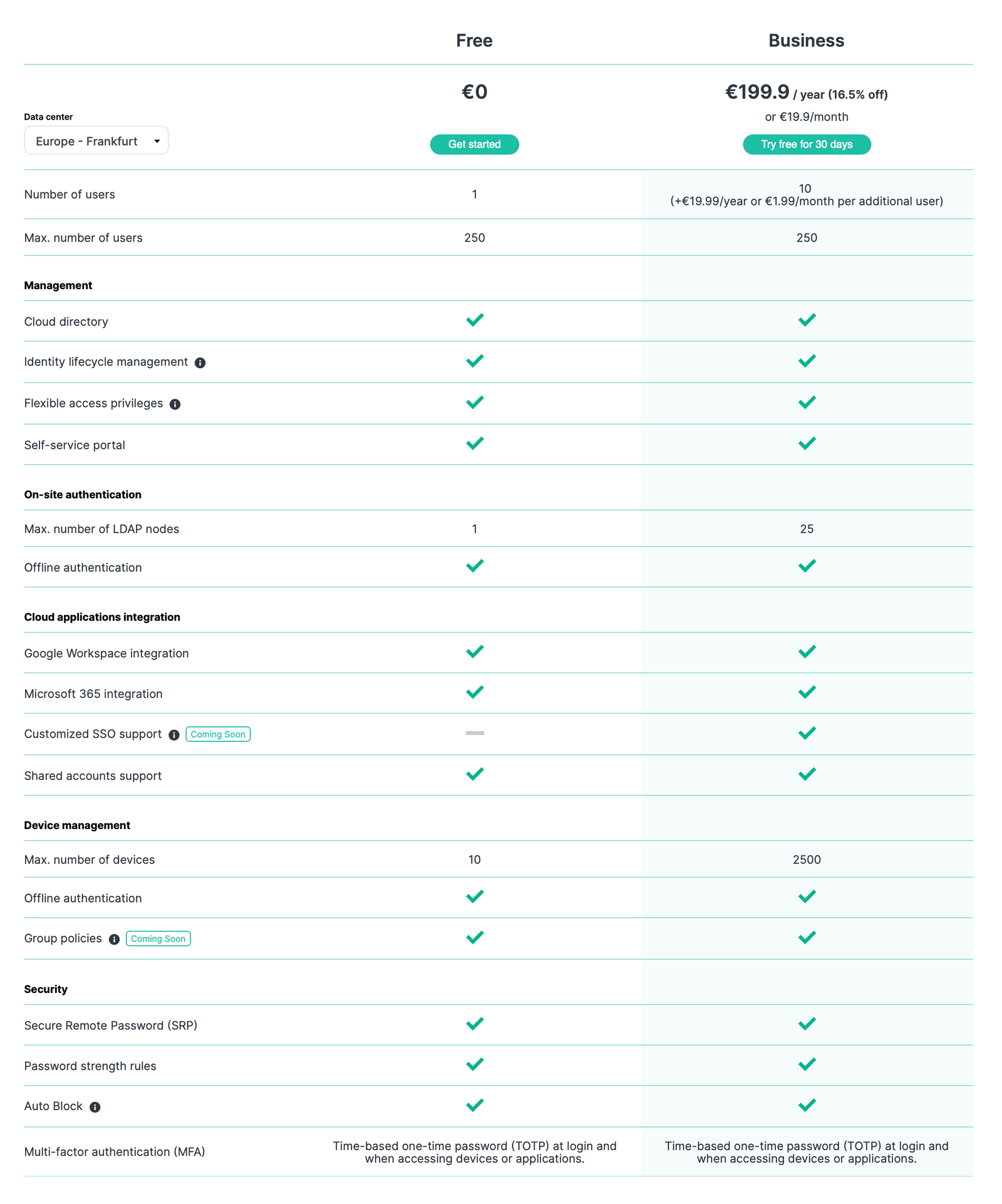Viewport: 1002px width, 1204px height.
Task: Click the gray dash for Free SSO support
Action: click(x=475, y=733)
